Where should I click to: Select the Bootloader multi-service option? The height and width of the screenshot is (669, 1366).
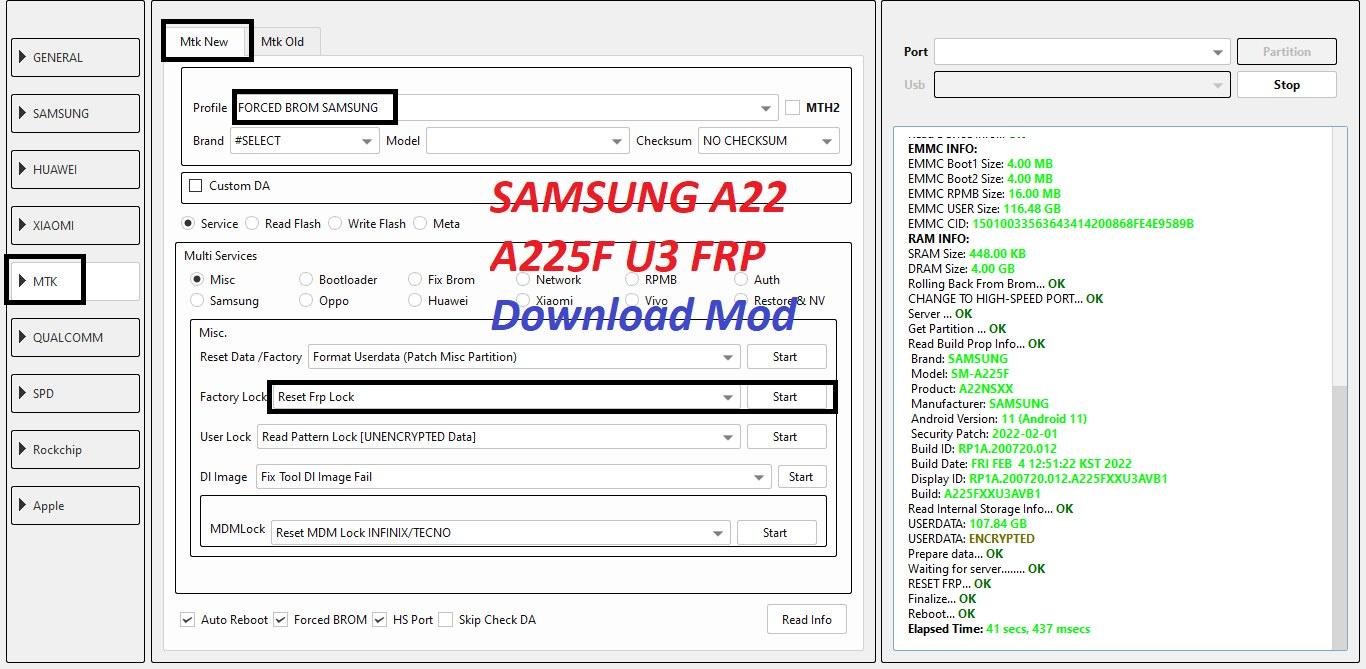point(306,279)
